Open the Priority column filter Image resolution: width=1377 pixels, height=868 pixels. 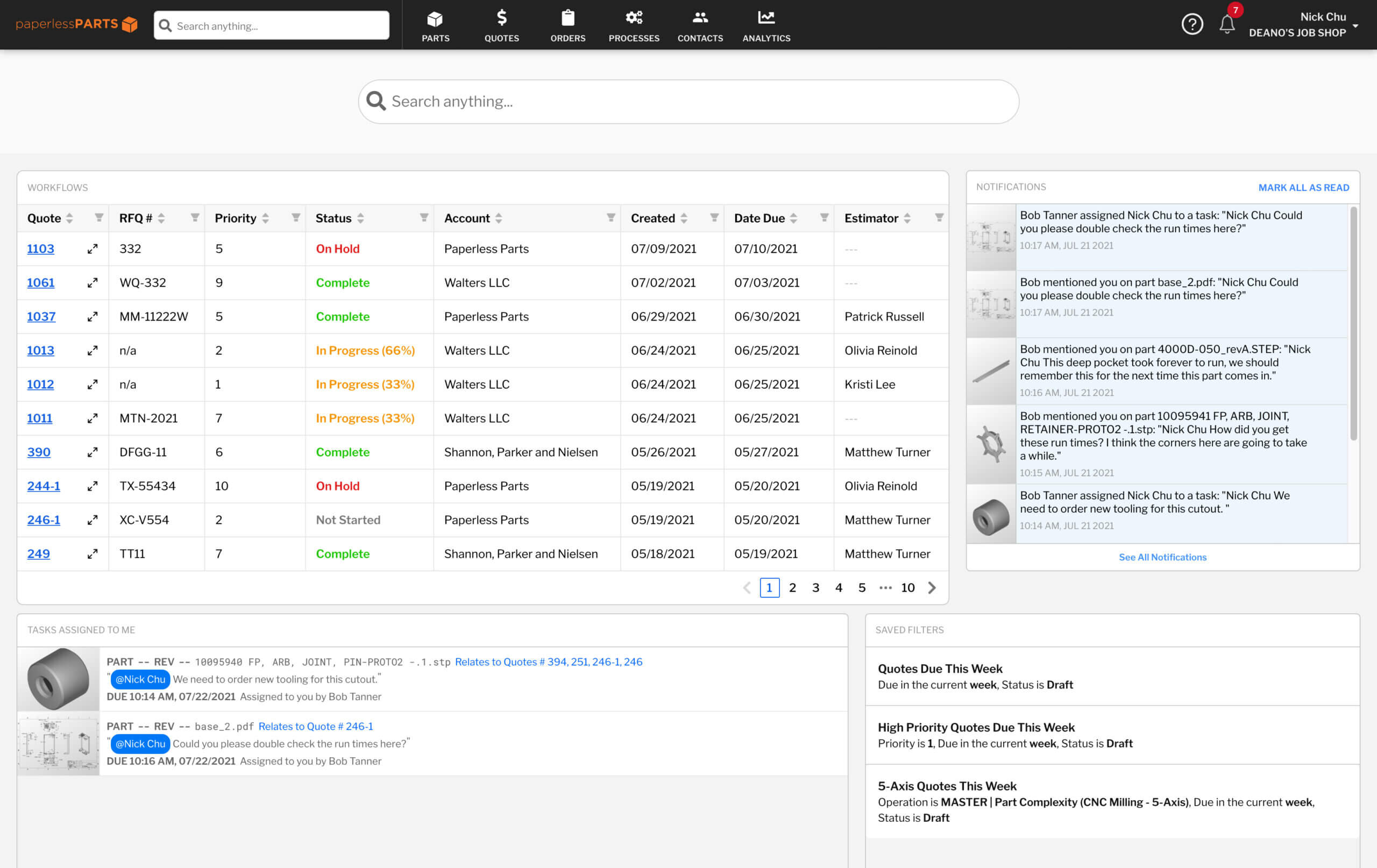[x=296, y=217]
